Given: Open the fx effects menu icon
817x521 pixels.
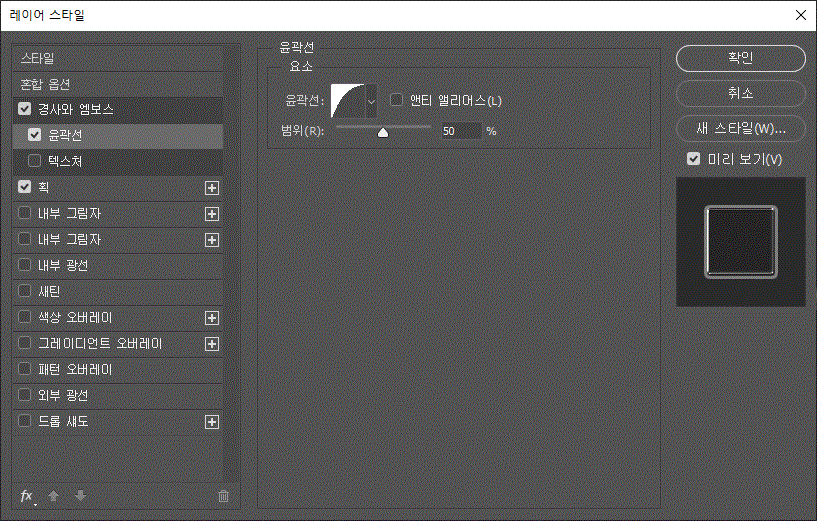Looking at the screenshot, I should tap(28, 496).
